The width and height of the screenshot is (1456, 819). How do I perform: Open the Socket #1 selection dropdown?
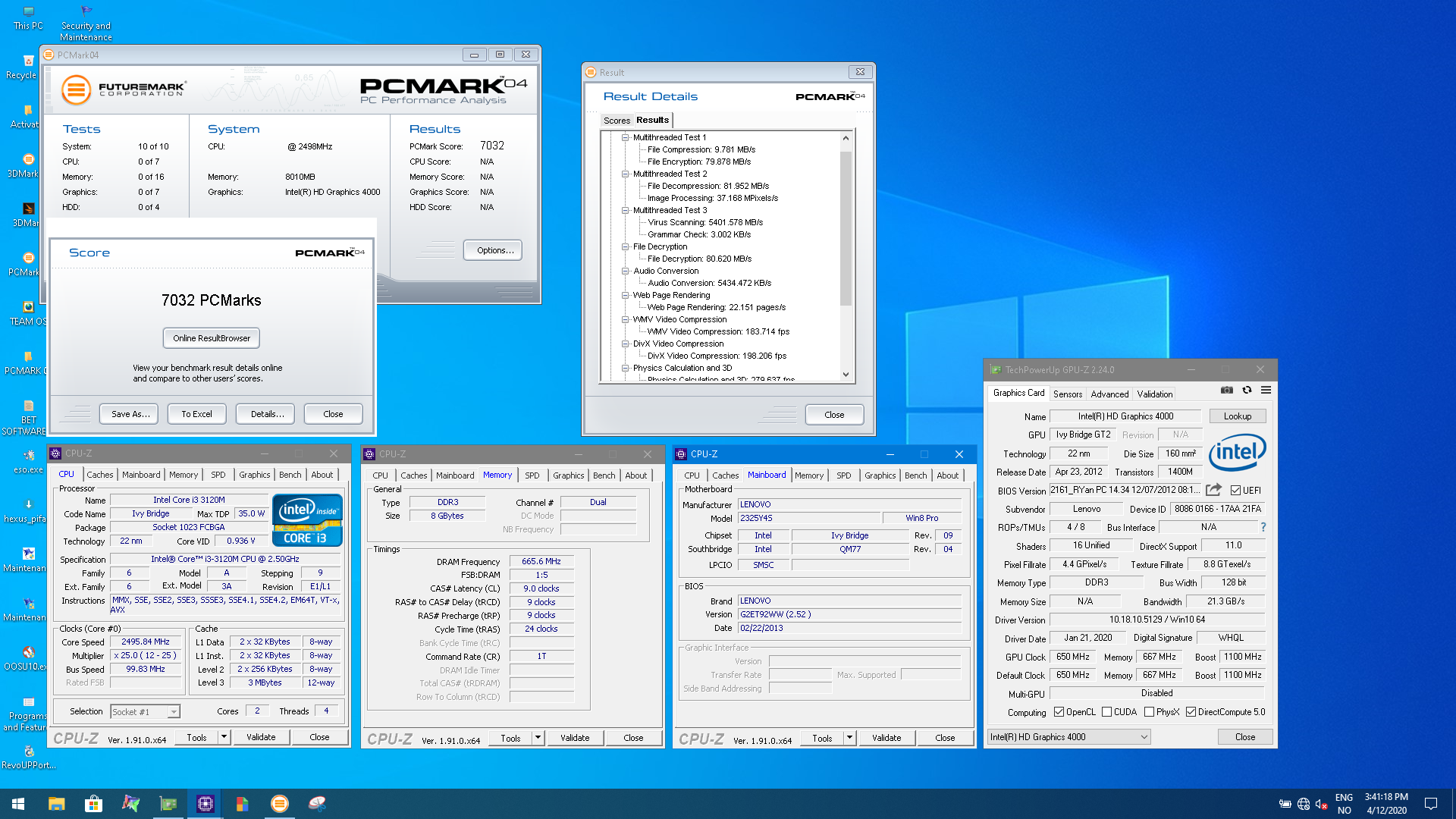(145, 711)
